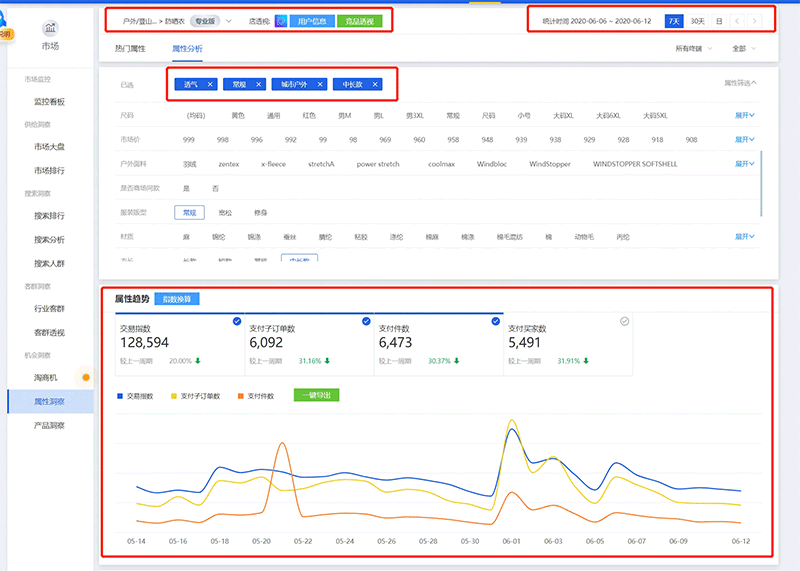Viewport: 800px width, 571px height.
Task: Toggle the 支付件数 metric checkbox
Action: [x=495, y=321]
